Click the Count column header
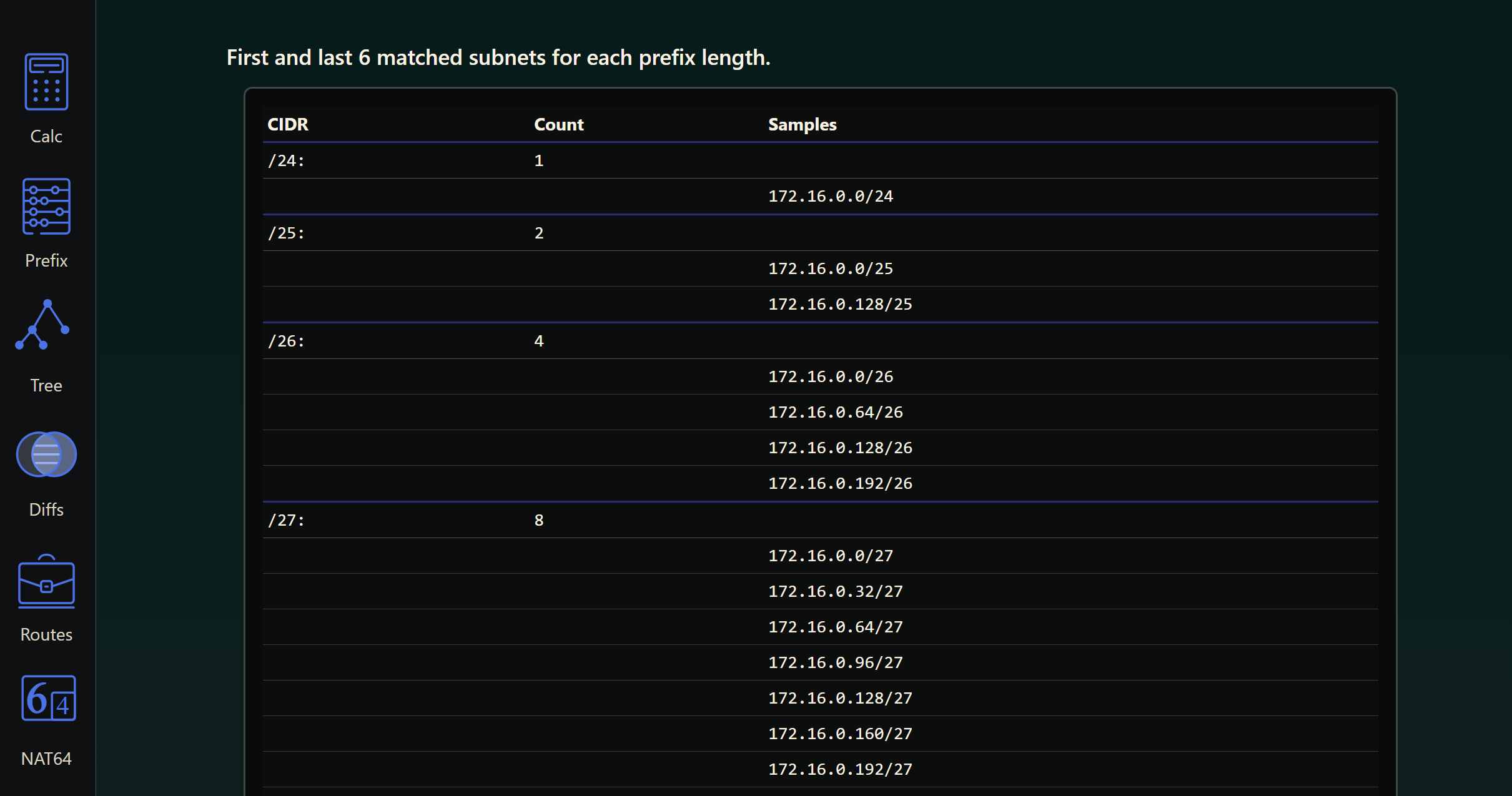This screenshot has width=1512, height=796. click(x=558, y=124)
